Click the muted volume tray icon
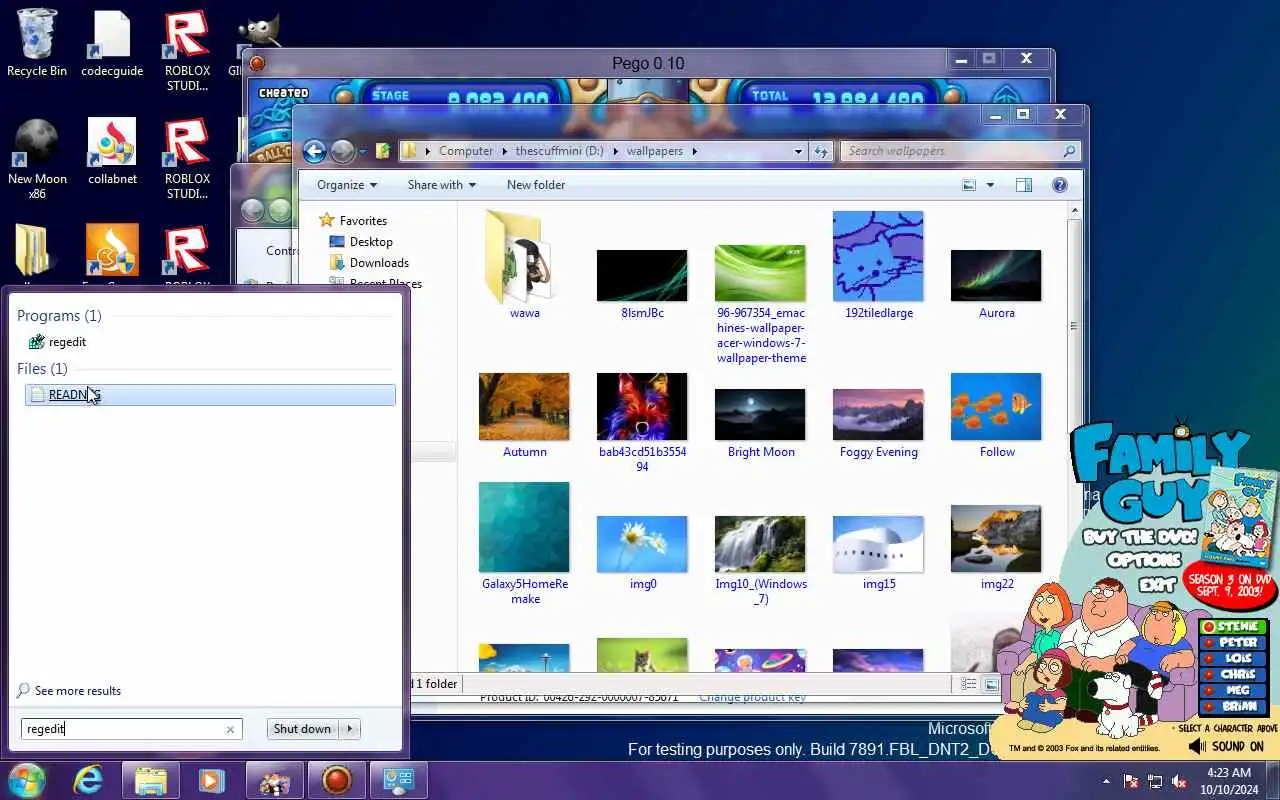 point(1179,781)
